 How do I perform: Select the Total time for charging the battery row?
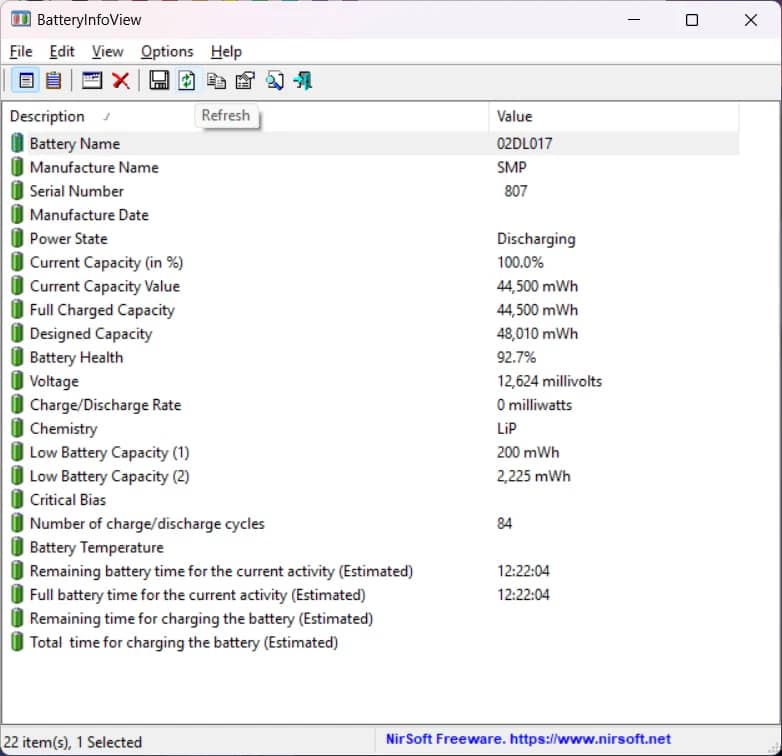coord(372,642)
